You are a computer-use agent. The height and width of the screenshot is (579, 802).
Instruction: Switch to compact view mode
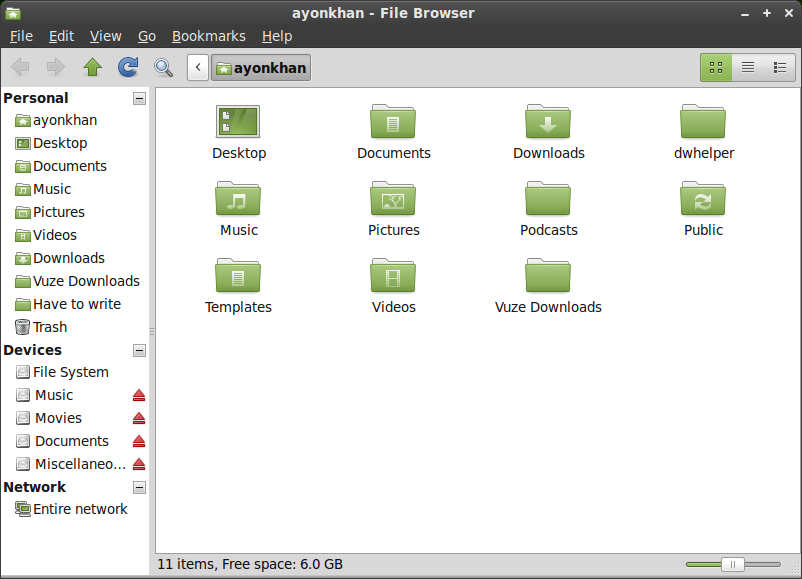[x=779, y=68]
